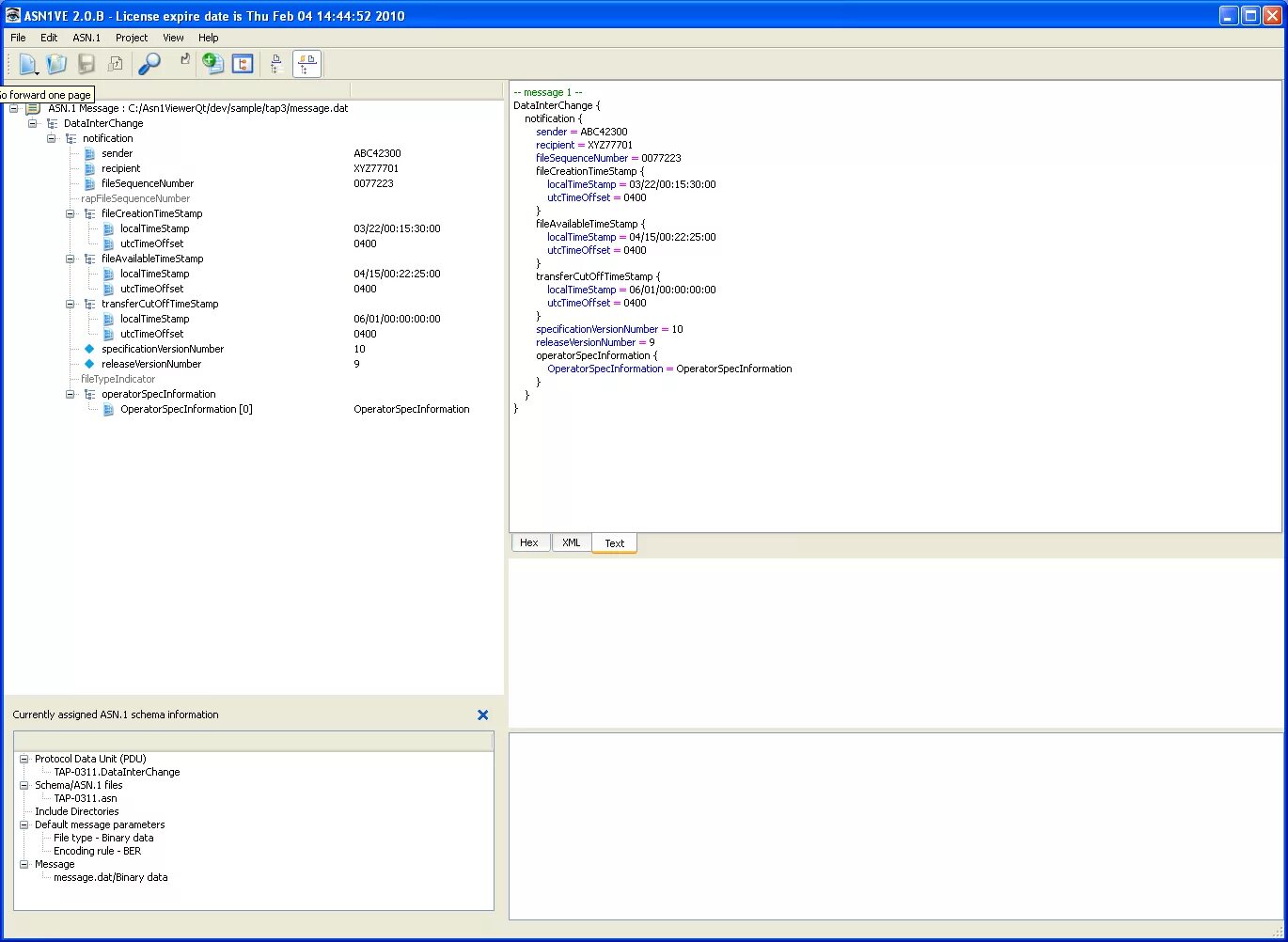This screenshot has height=942, width=1288.
Task: Click the green plus add document icon
Action: [212, 63]
